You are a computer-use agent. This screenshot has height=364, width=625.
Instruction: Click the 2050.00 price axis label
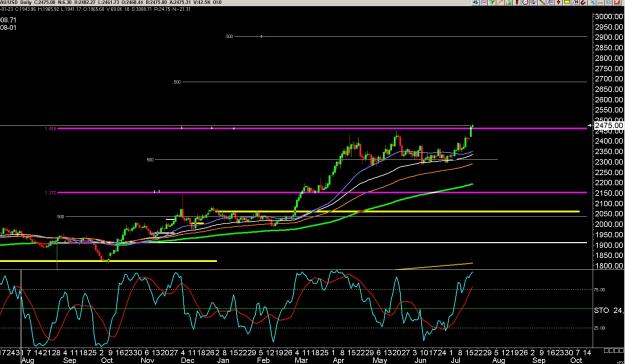tap(609, 214)
